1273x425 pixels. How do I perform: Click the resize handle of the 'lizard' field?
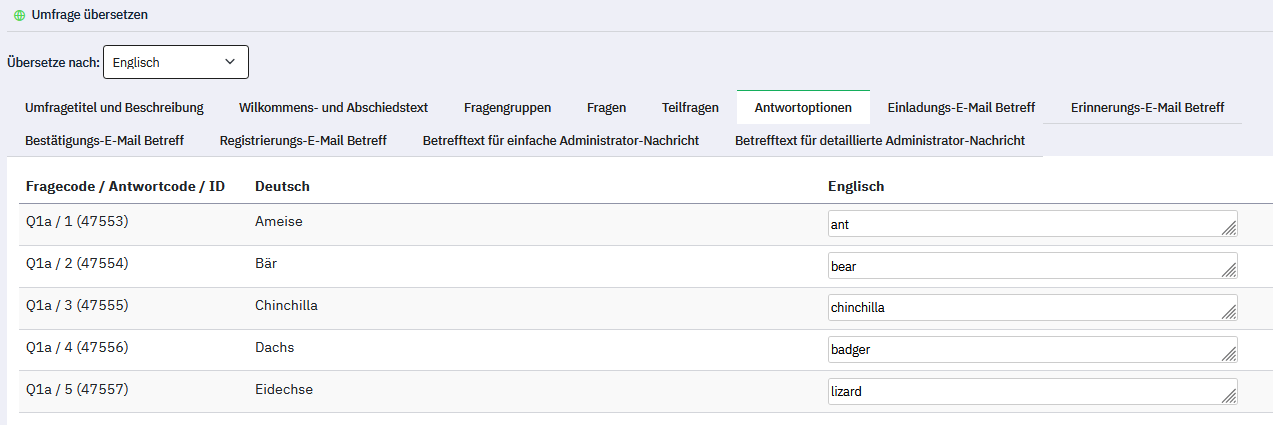1229,396
